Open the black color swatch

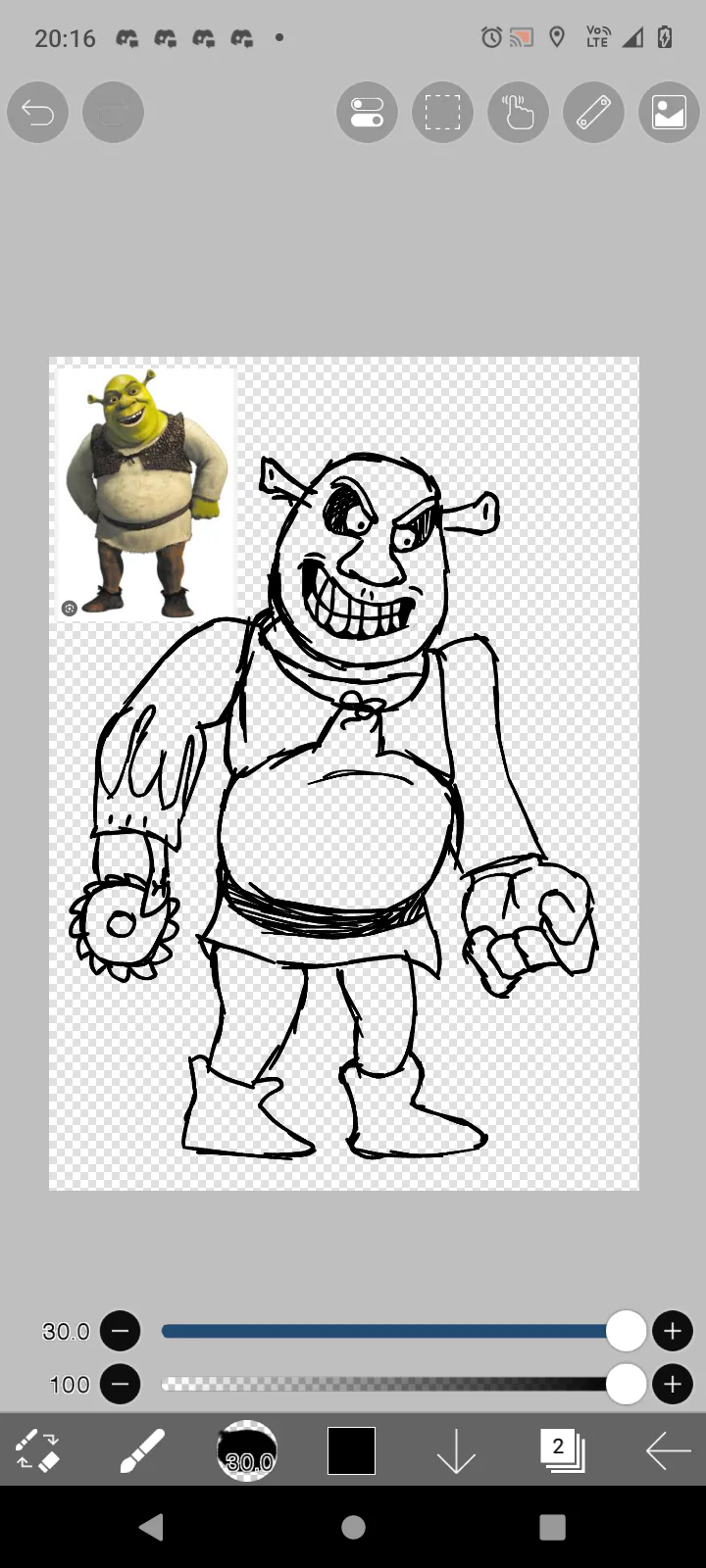tap(351, 1450)
